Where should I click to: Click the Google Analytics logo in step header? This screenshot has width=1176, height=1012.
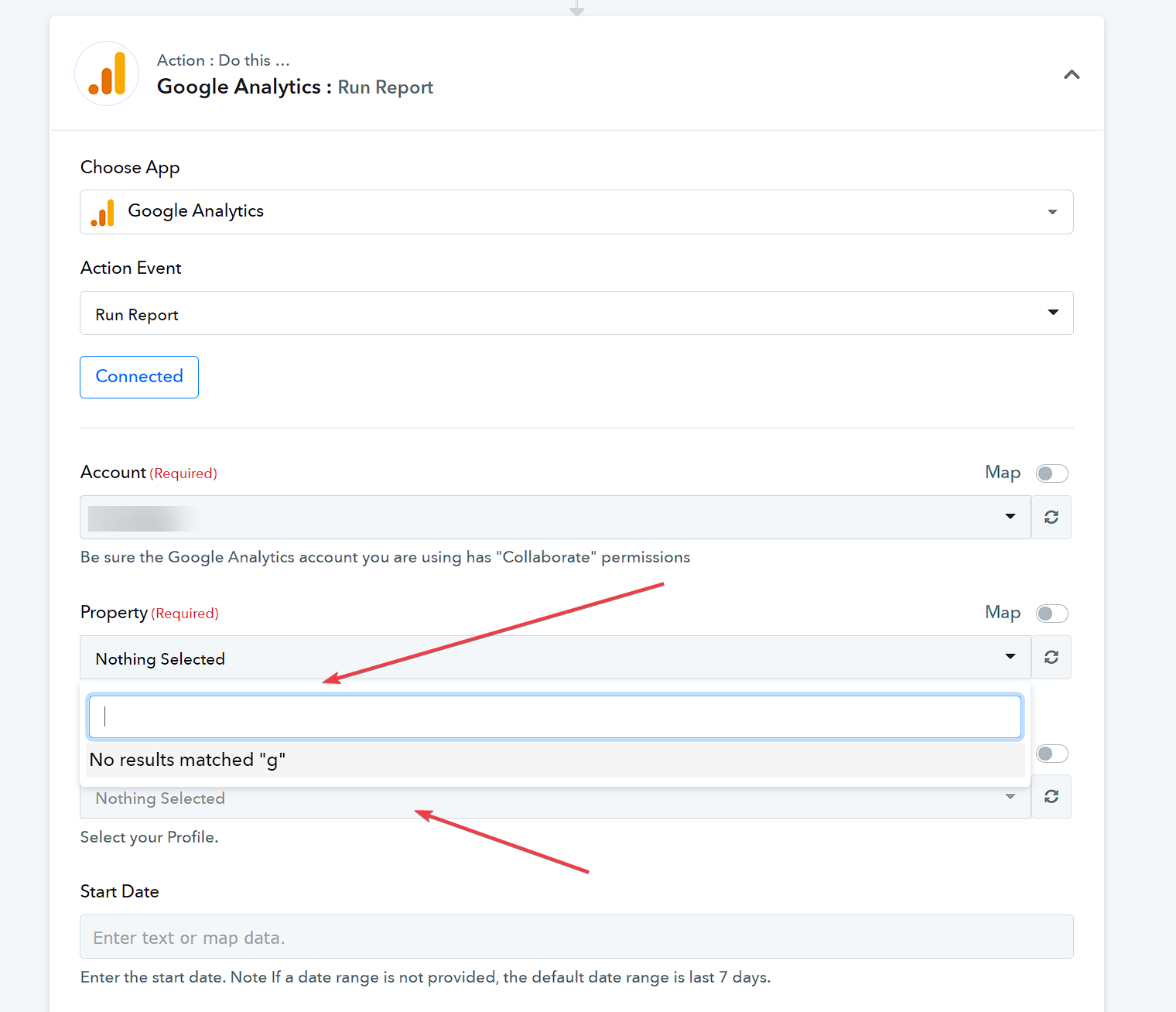coord(107,74)
